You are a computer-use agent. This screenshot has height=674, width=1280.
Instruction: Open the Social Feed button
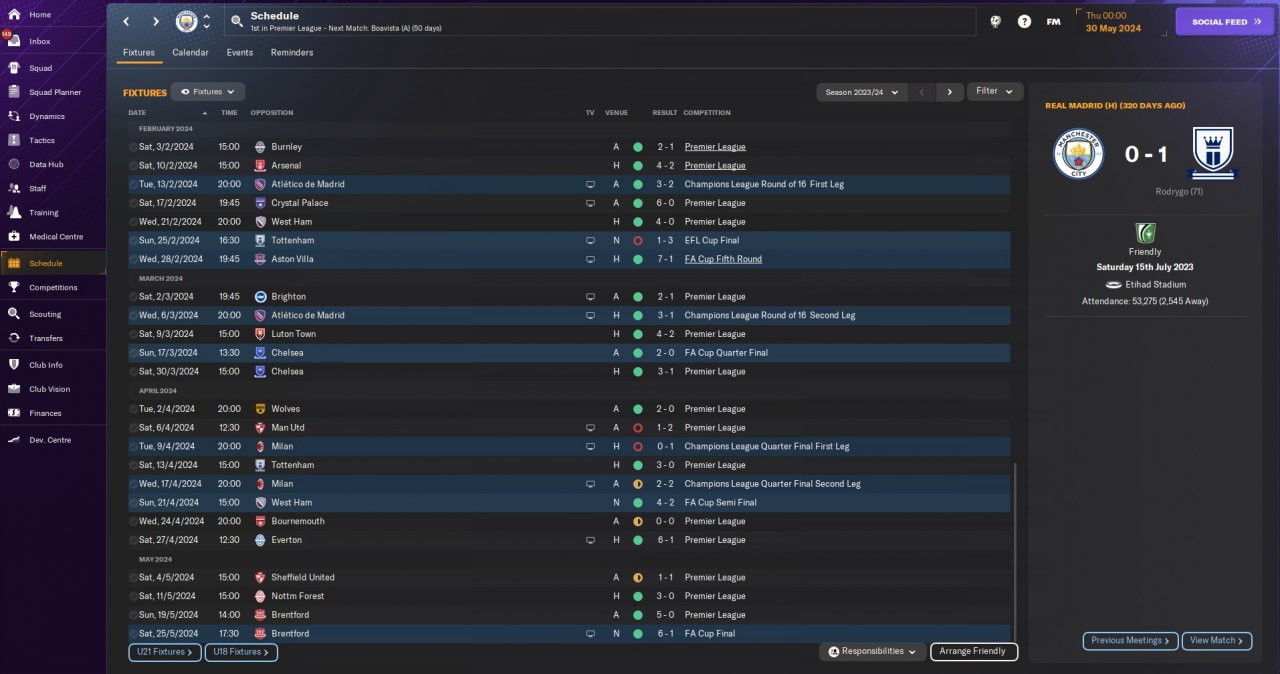click(x=1225, y=21)
